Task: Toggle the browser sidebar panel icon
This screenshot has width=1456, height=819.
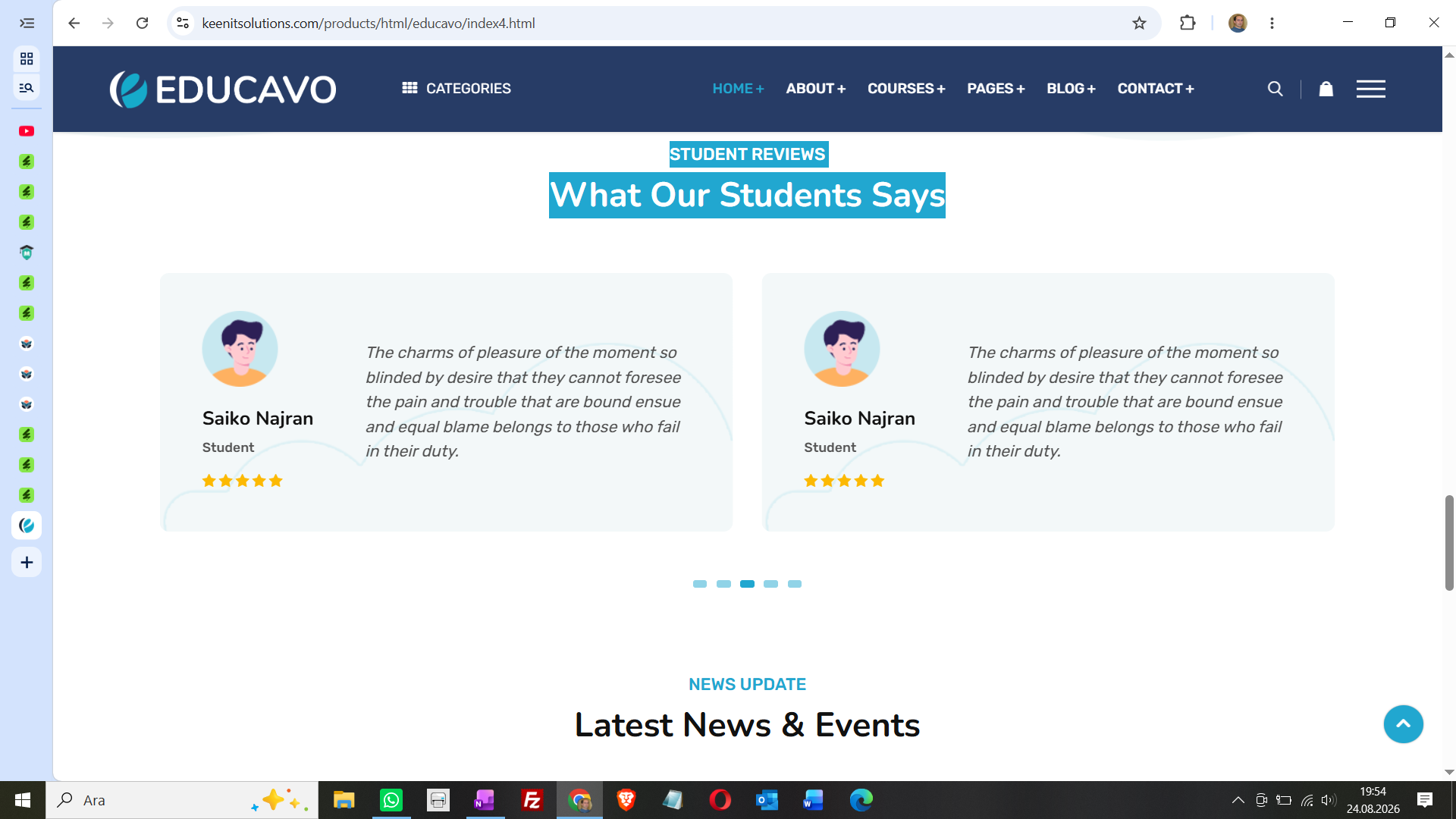Action: (x=27, y=23)
